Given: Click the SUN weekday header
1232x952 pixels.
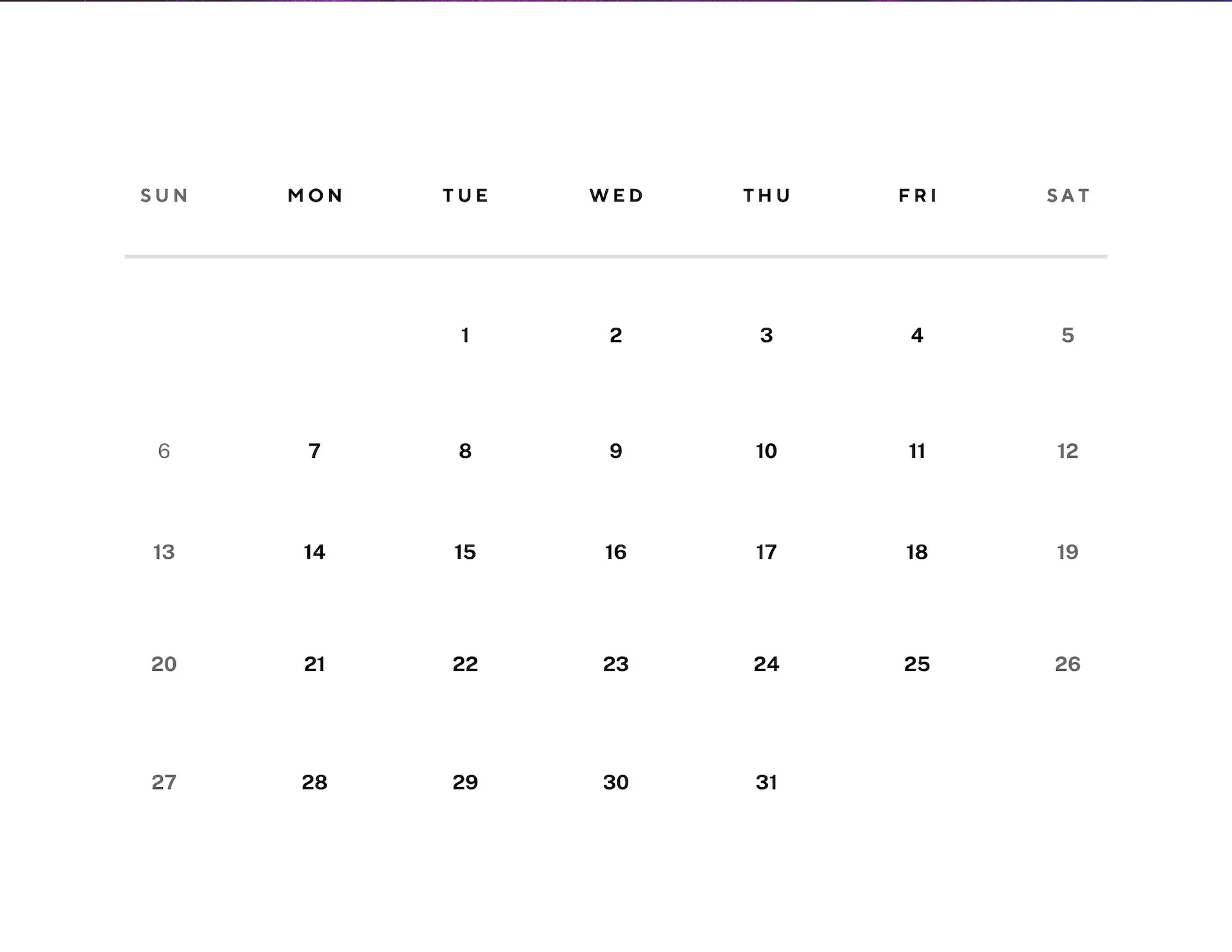Looking at the screenshot, I should pos(164,195).
